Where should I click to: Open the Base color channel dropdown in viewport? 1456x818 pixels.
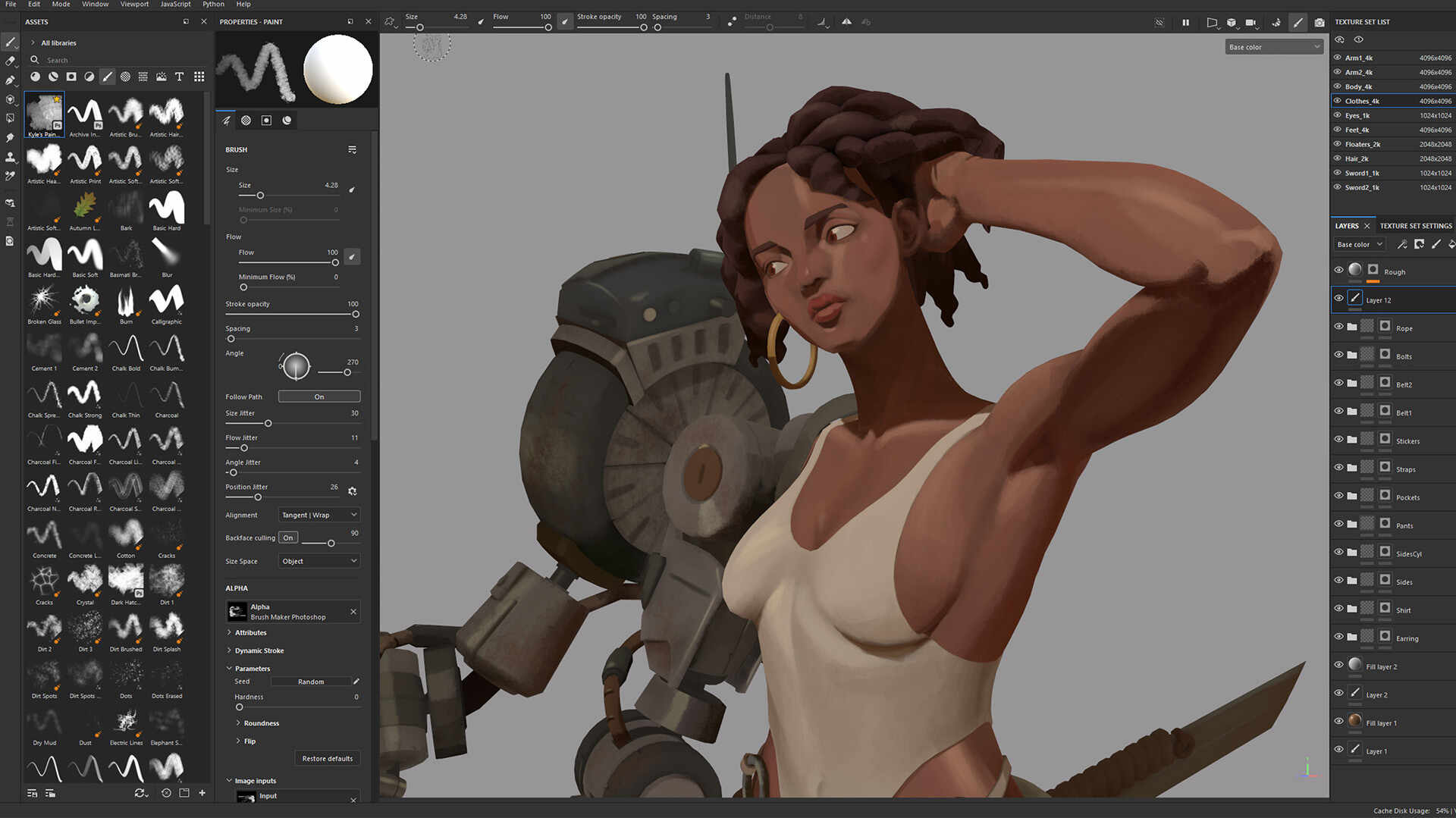pos(1273,46)
